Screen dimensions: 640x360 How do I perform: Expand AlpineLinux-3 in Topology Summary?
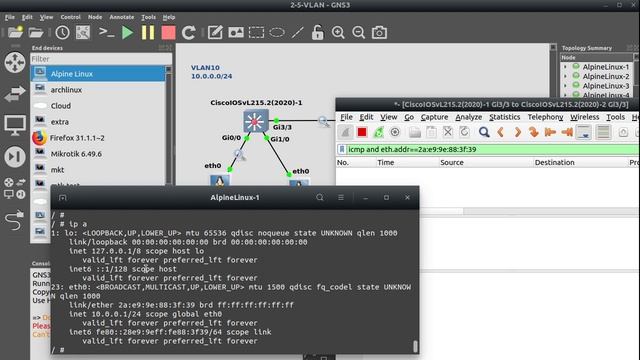click(x=565, y=86)
